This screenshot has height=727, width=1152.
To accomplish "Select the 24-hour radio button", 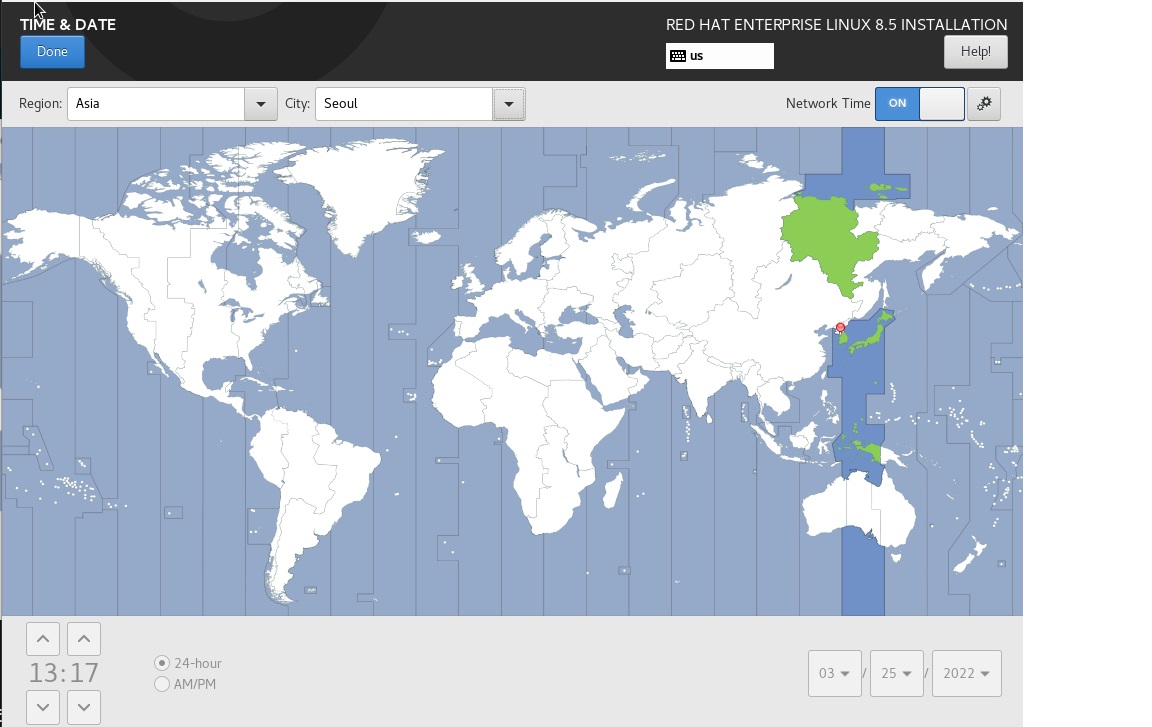I will pos(162,663).
